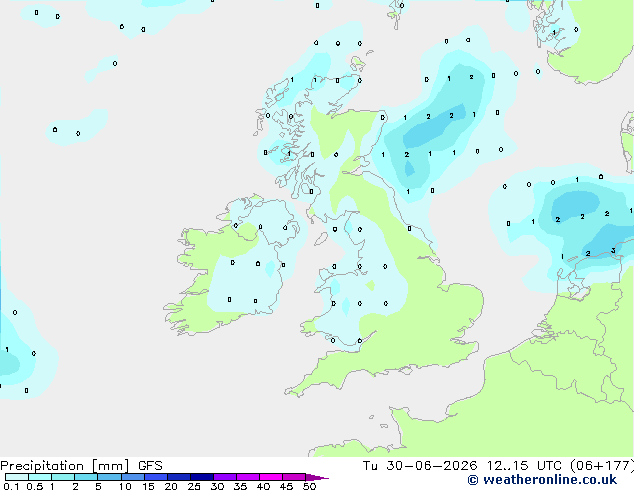The image size is (634, 490).
Task: Select the 5–10 mm legend swatch
Action: (x=109, y=477)
